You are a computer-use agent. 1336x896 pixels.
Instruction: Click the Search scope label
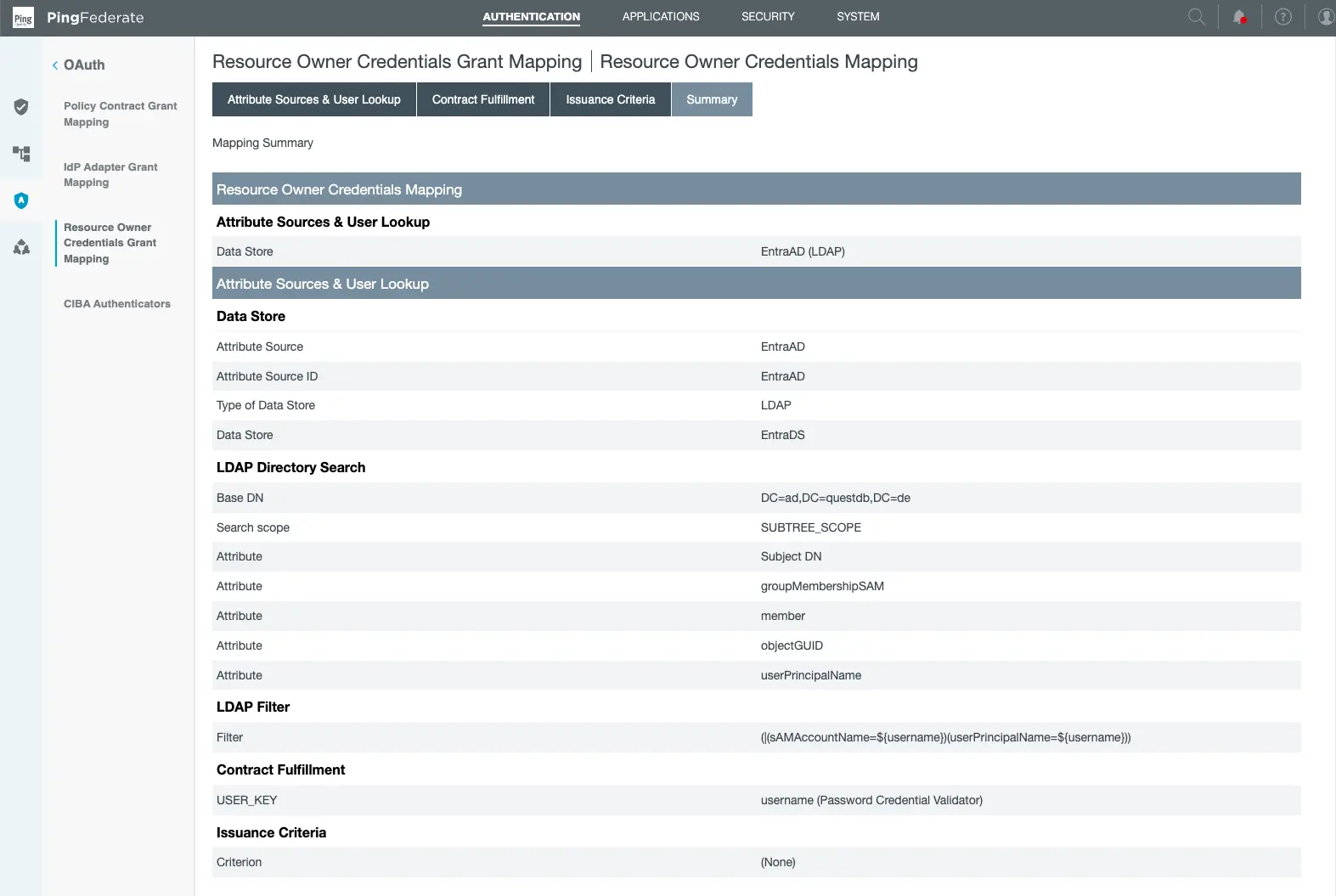[252, 527]
